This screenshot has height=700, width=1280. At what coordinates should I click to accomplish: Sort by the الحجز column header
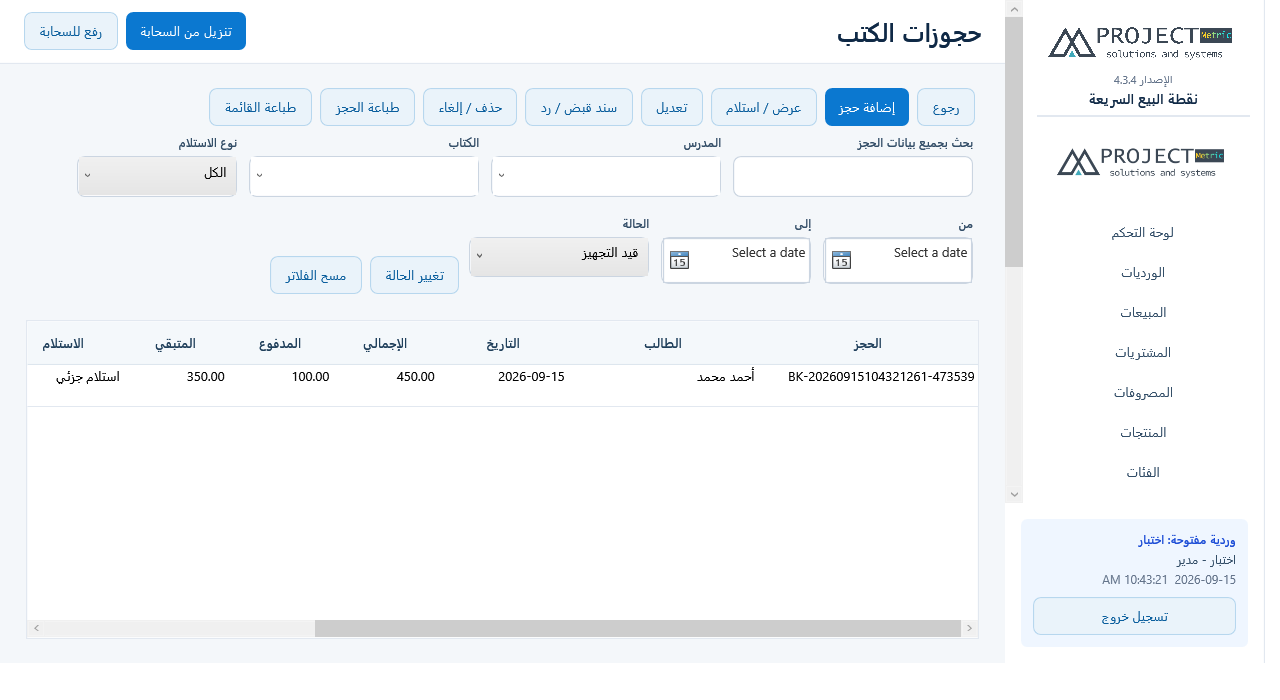point(867,343)
